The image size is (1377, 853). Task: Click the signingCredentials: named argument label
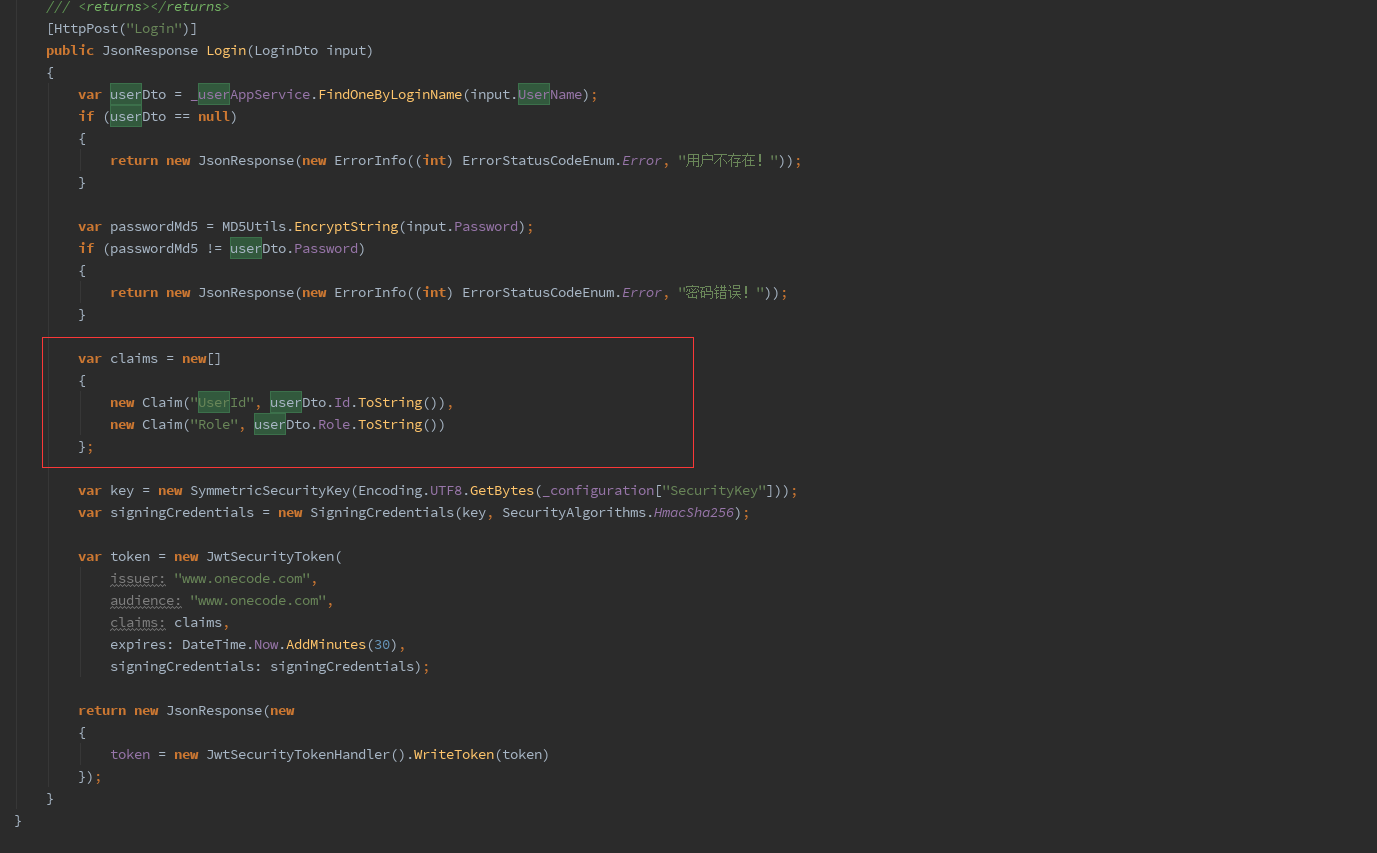pyautogui.click(x=186, y=666)
